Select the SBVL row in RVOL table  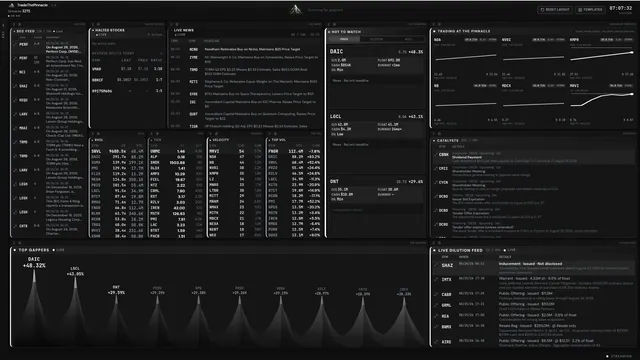click(x=117, y=151)
